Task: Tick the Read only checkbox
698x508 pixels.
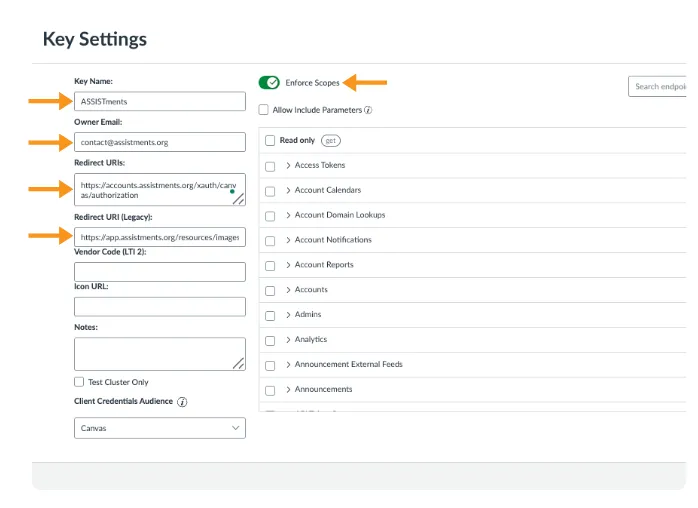Action: 270,141
